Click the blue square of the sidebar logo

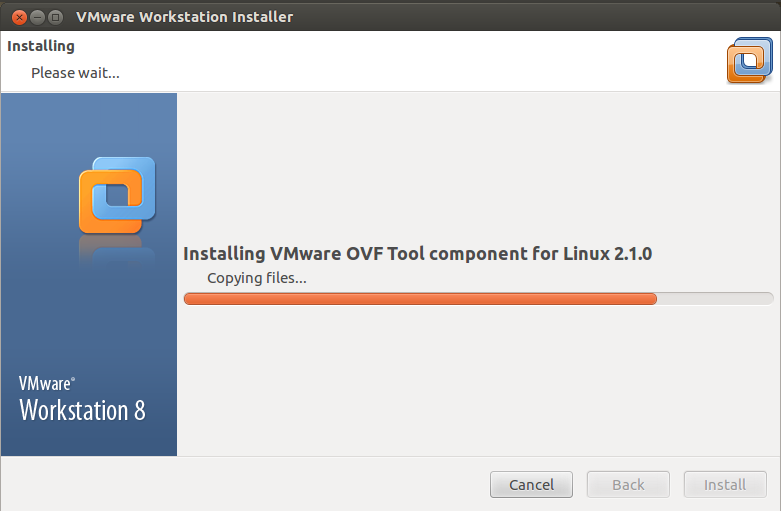[135, 178]
